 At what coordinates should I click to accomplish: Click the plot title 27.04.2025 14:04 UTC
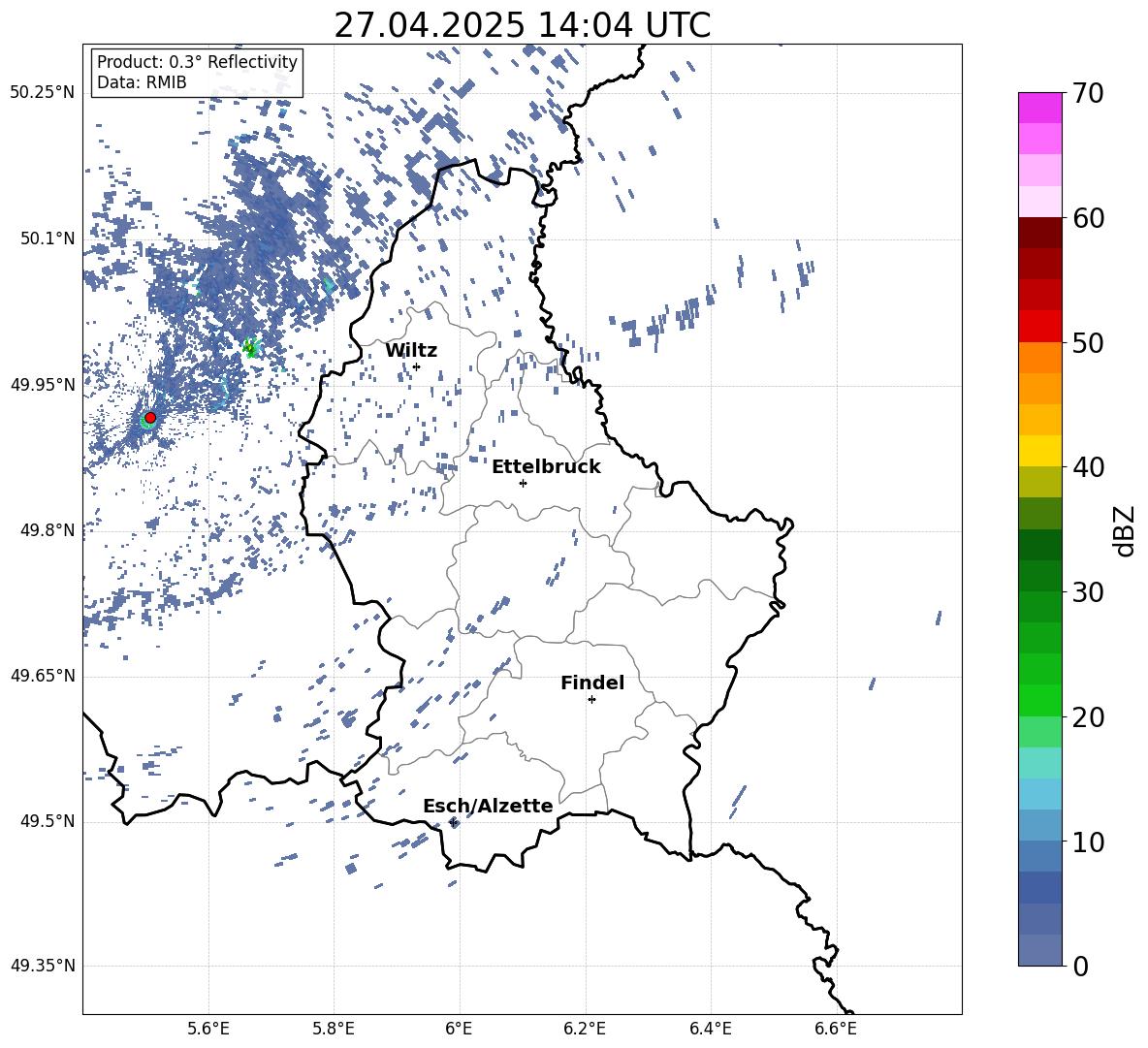[522, 25]
